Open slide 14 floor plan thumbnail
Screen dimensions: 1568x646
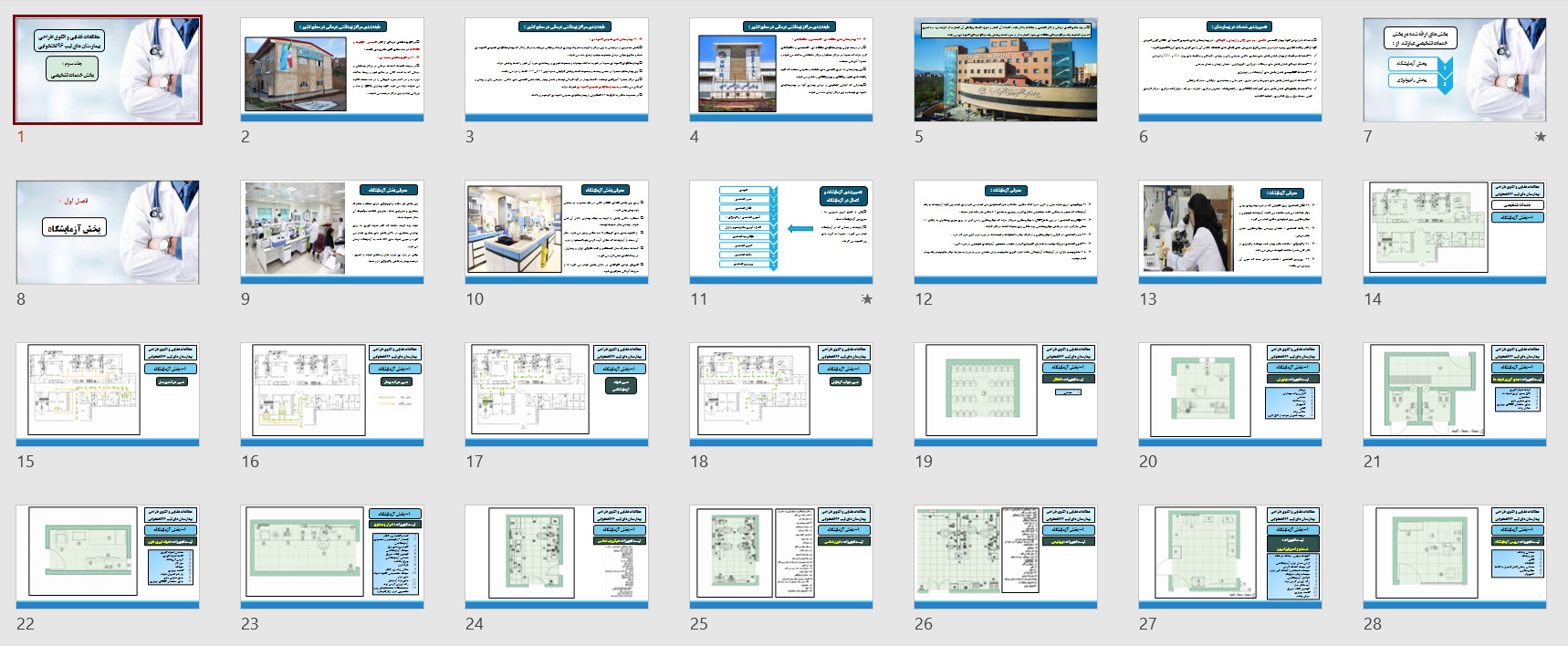[1455, 232]
